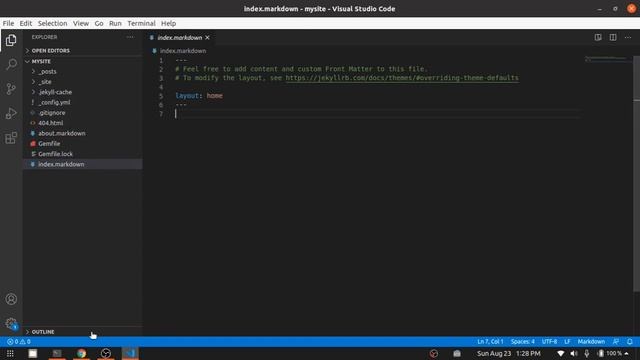This screenshot has height=360, width=640.
Task: Open about.markdown in the explorer
Action: coord(83,133)
